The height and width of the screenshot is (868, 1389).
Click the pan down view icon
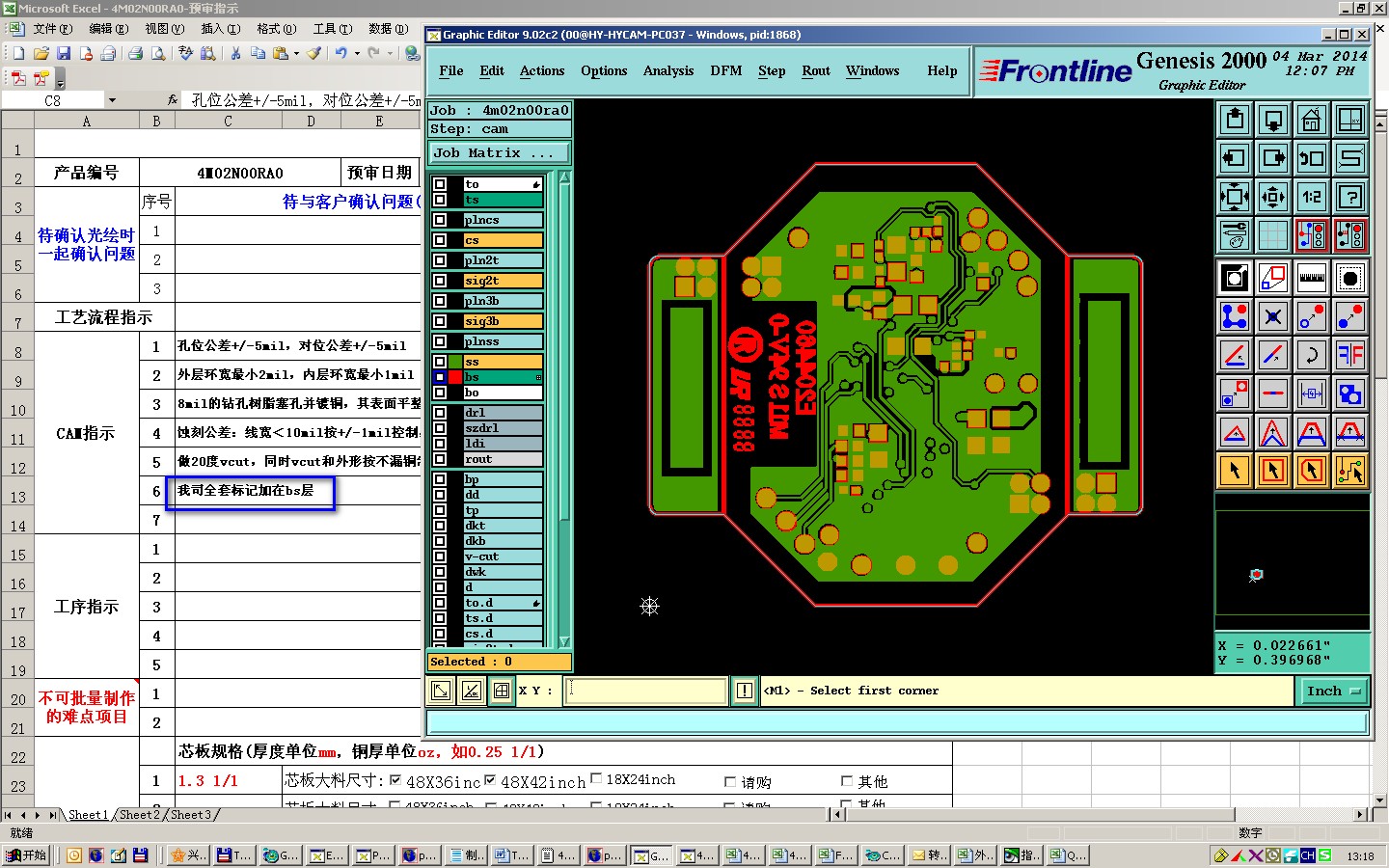tap(1273, 120)
